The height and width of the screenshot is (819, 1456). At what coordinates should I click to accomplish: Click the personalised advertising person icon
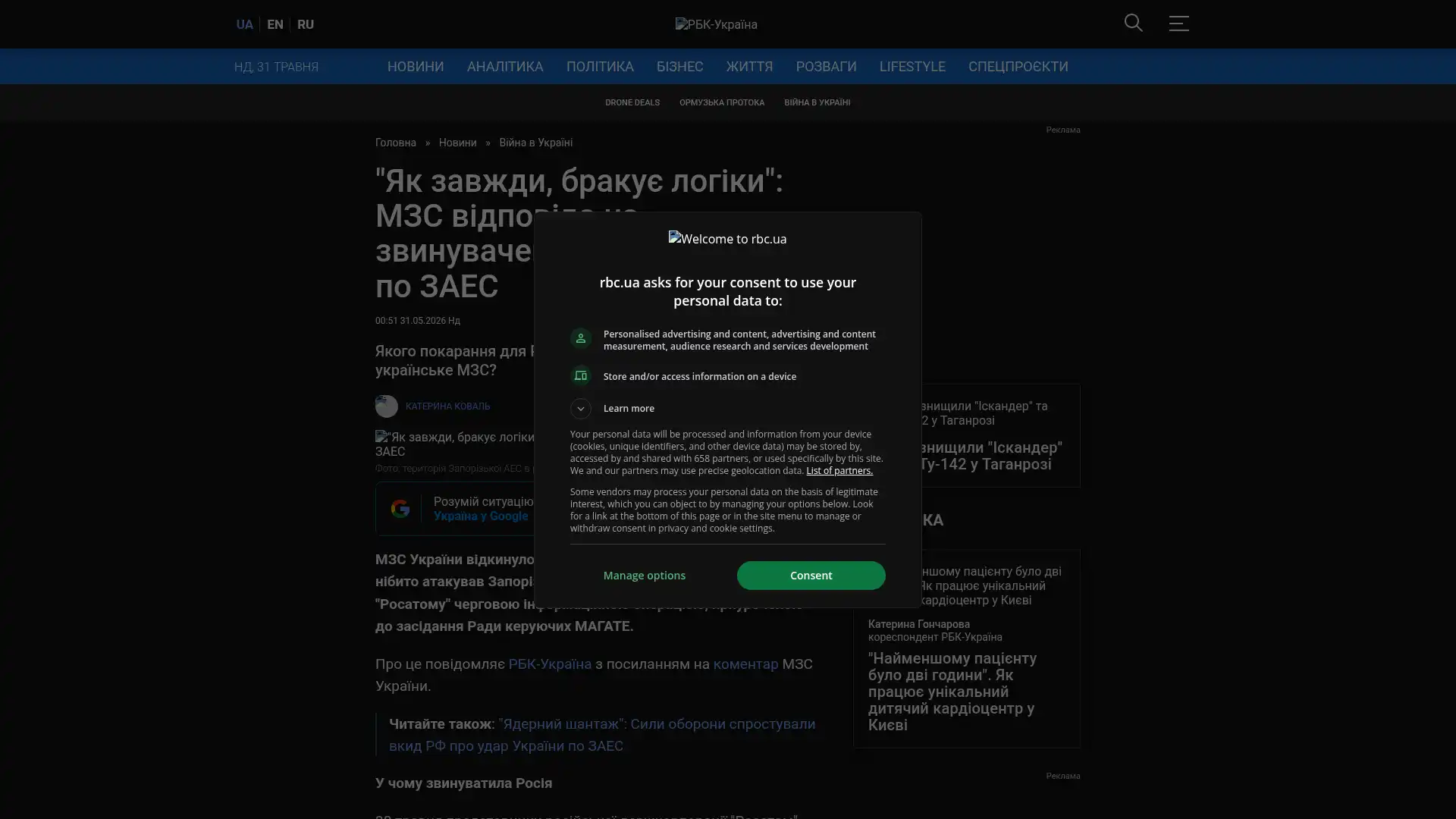(580, 339)
